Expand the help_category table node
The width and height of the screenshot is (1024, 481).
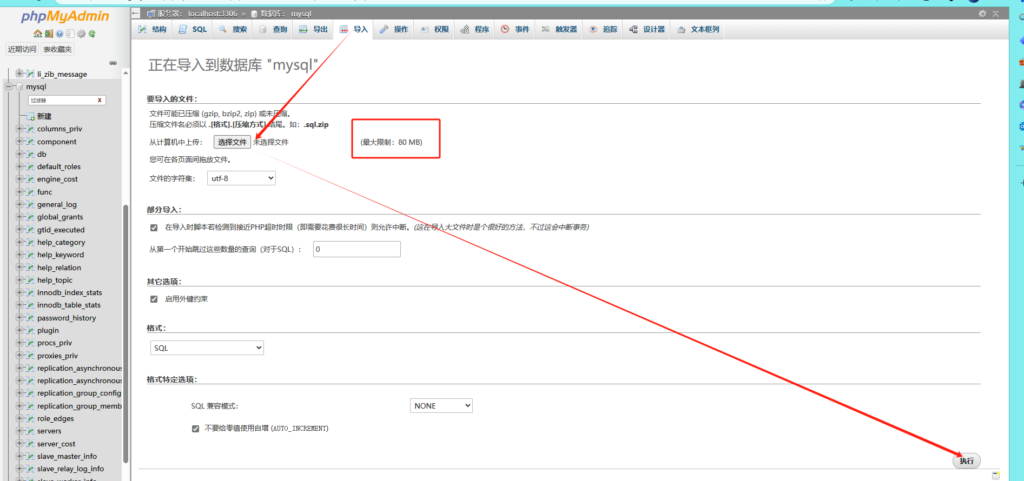(20, 242)
